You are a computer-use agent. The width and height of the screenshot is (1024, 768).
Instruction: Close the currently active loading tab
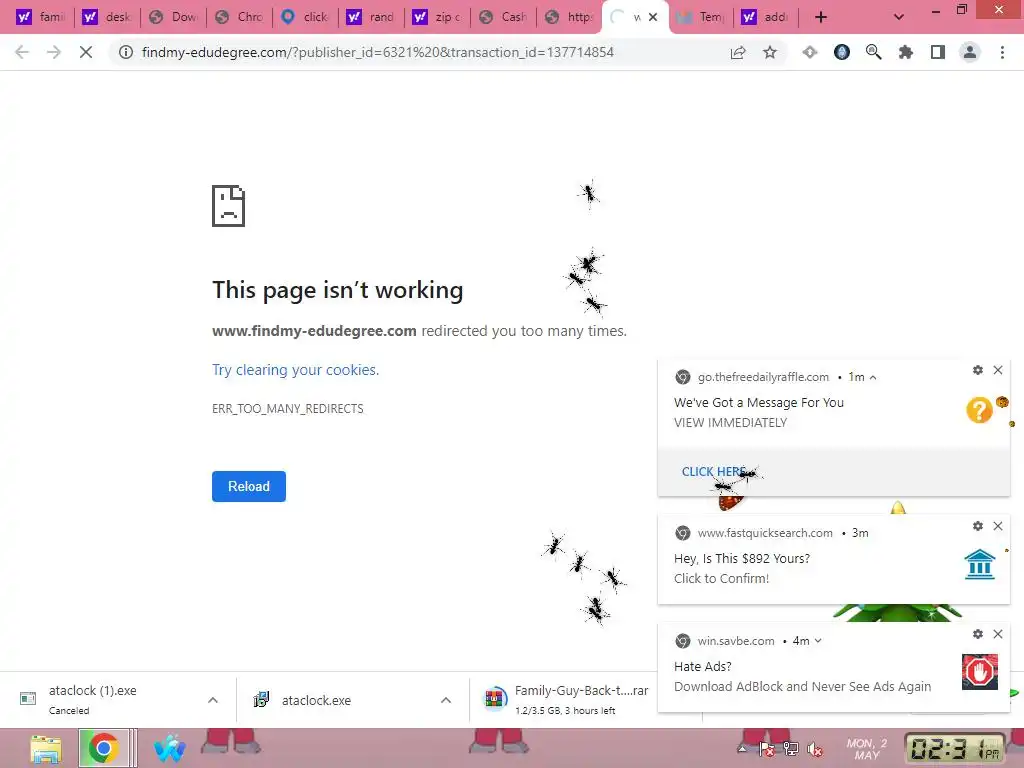(653, 17)
